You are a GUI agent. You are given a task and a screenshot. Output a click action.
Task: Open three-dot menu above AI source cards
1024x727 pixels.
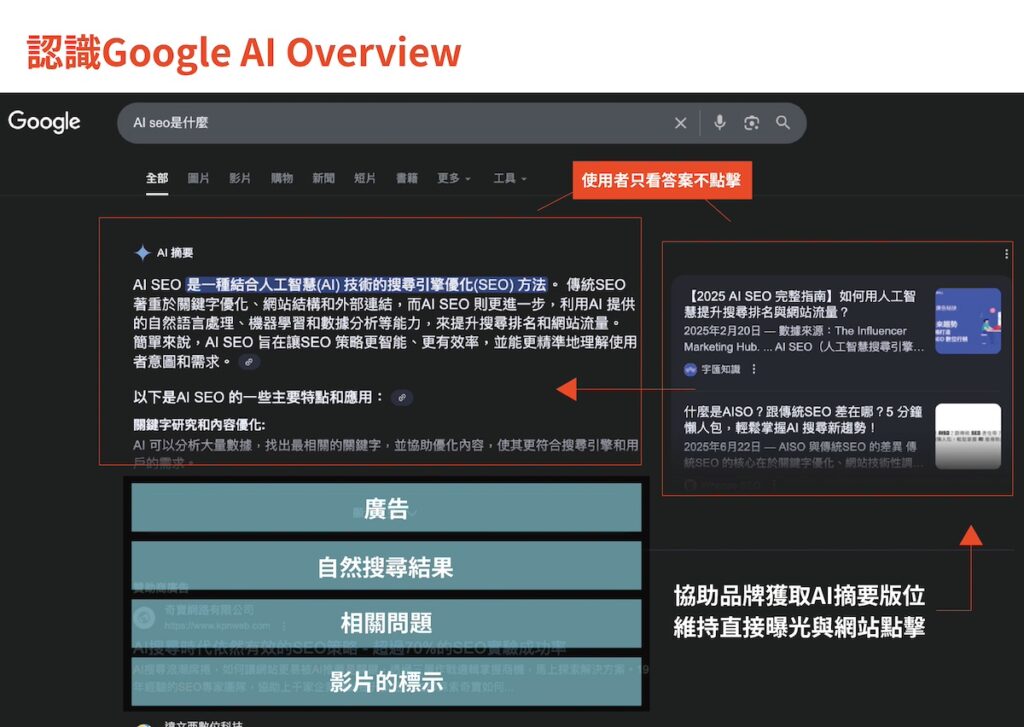coord(1006,253)
